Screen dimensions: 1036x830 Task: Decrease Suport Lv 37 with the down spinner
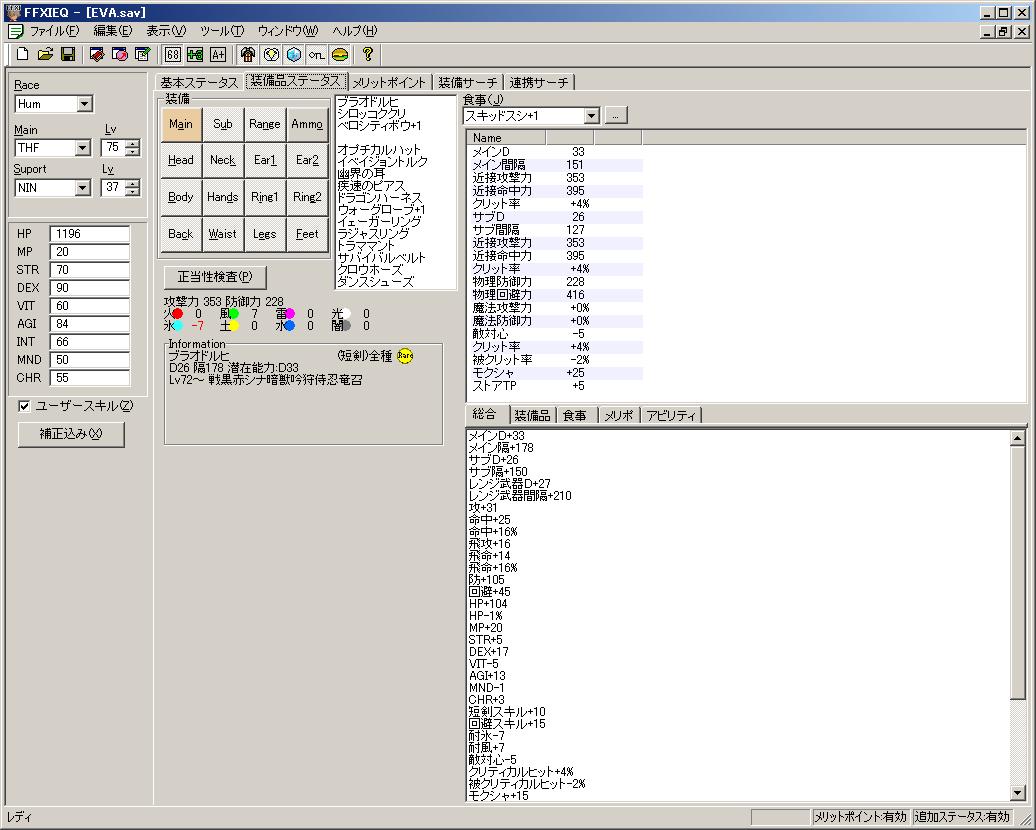tap(133, 192)
